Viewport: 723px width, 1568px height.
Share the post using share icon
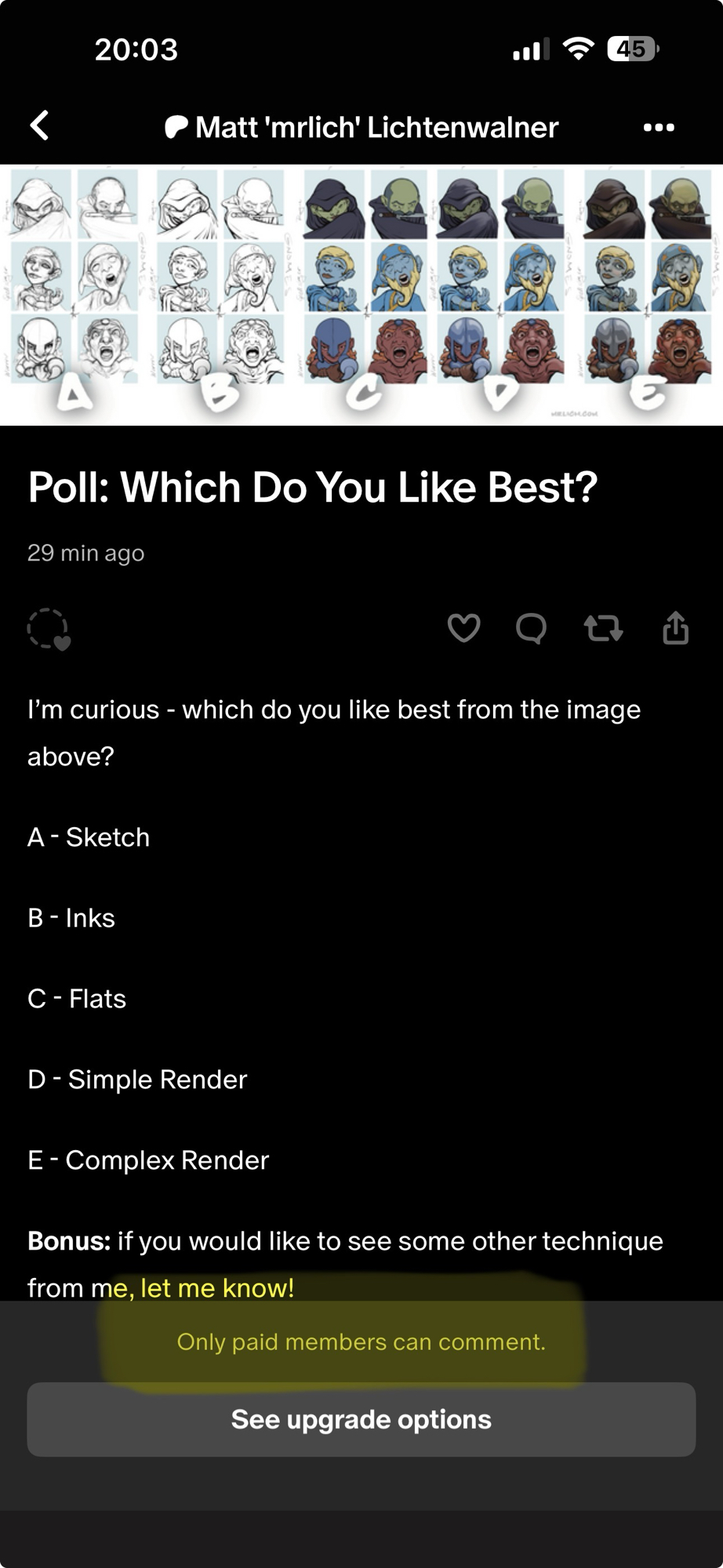675,628
